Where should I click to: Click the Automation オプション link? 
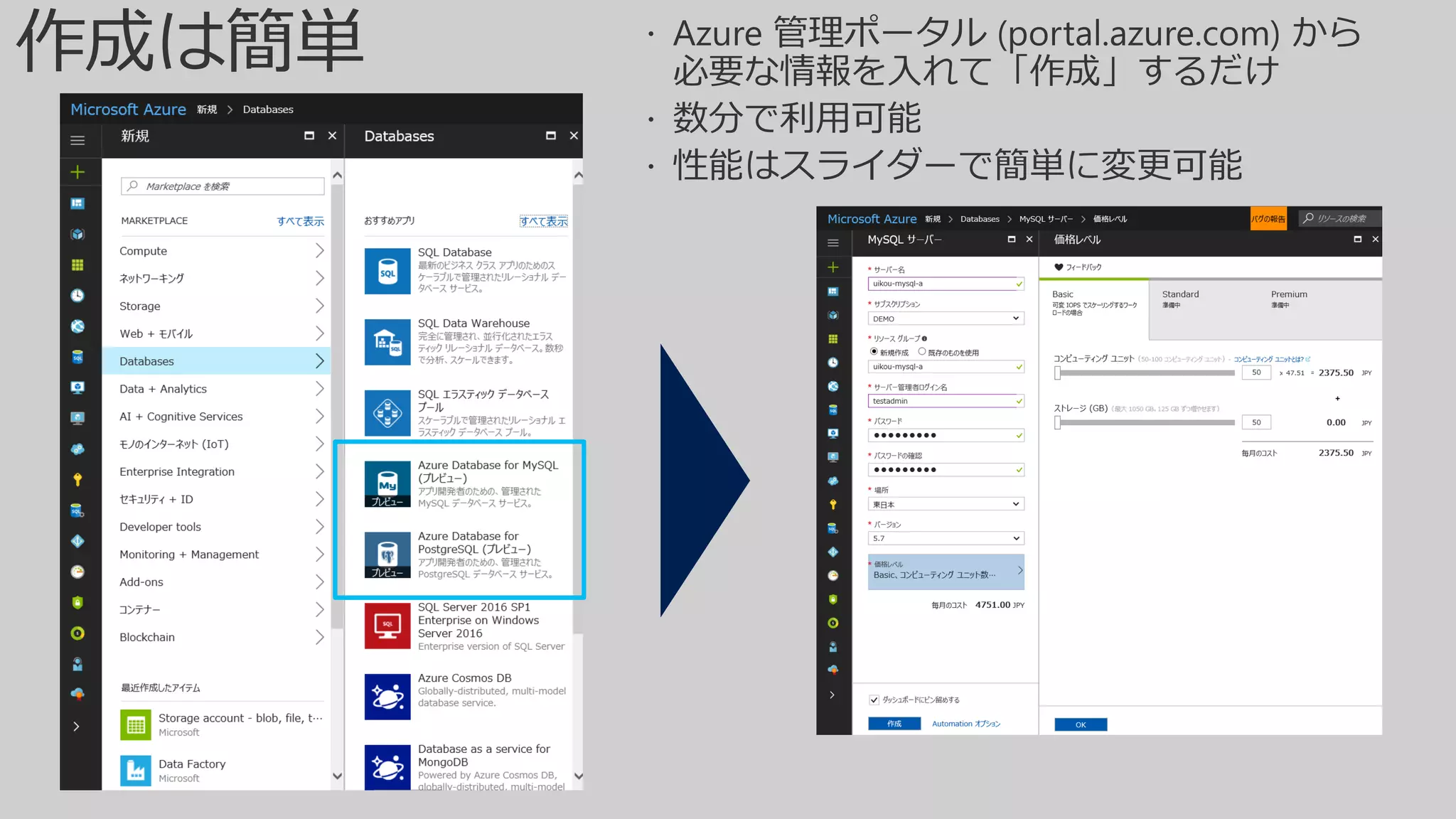click(x=965, y=724)
